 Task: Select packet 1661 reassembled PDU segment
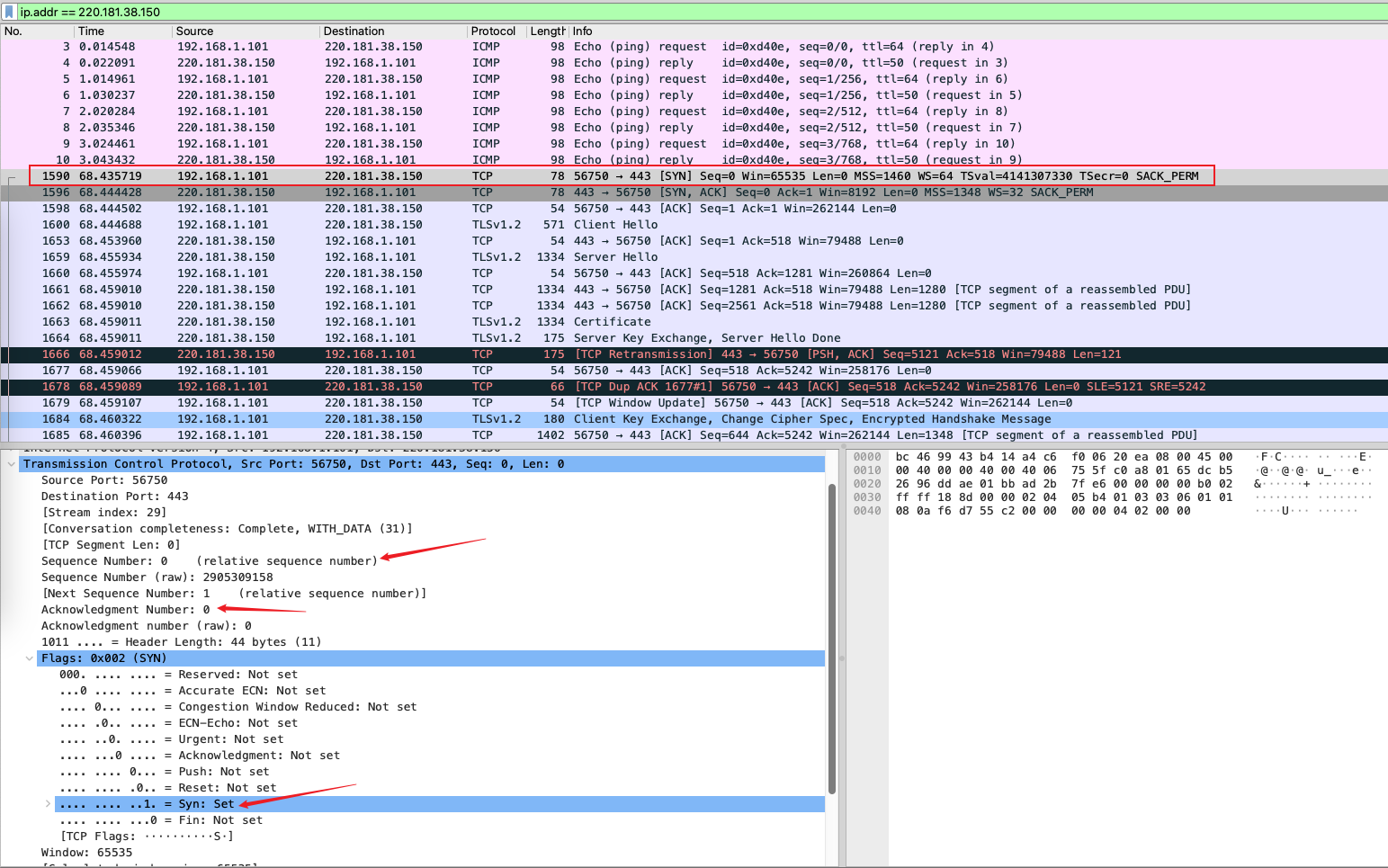tap(694, 290)
